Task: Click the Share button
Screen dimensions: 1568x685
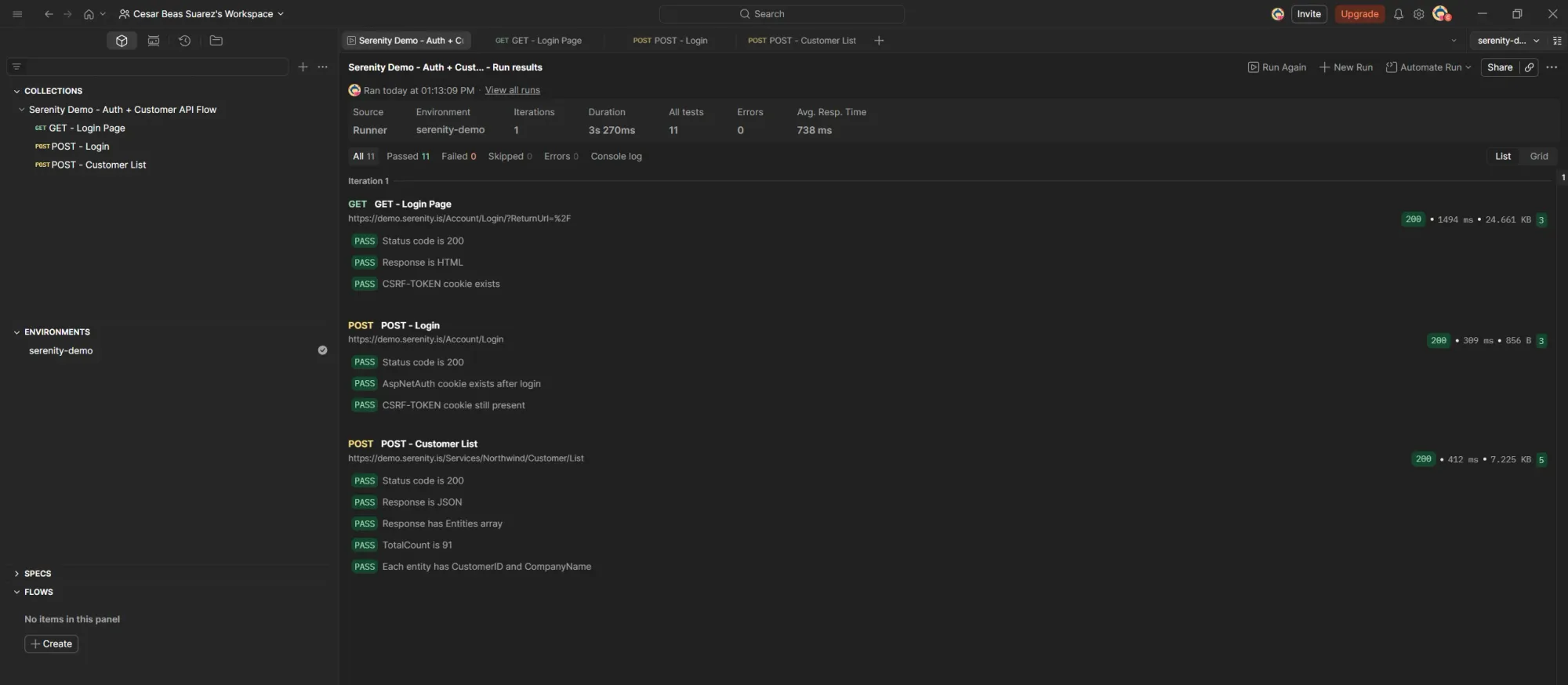Action: (1500, 67)
